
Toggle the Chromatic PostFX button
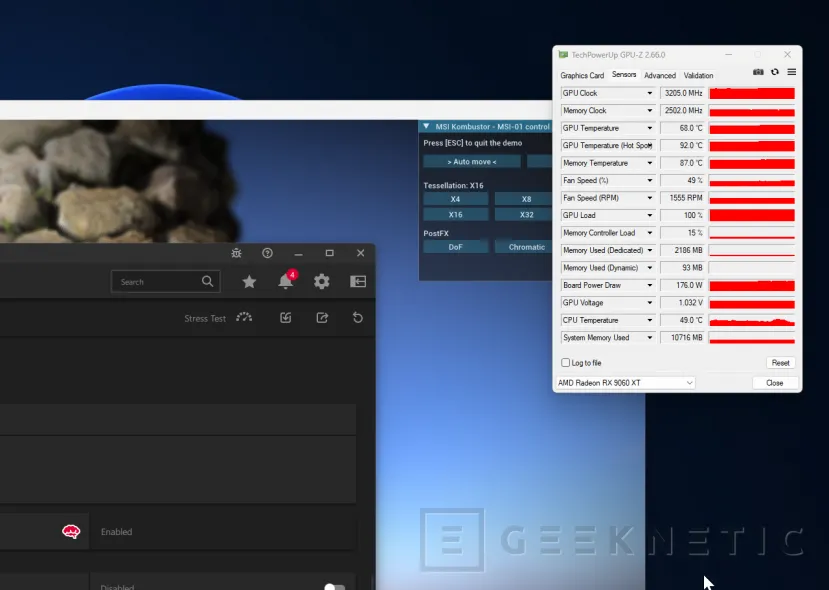pos(523,247)
